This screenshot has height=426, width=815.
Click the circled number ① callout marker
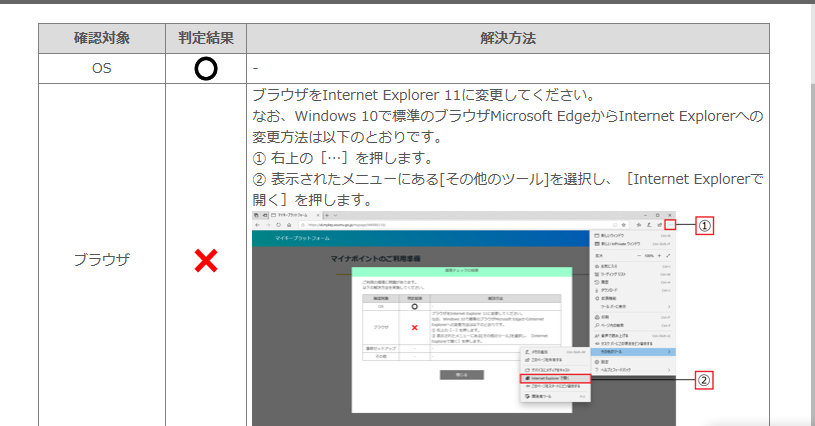[704, 226]
